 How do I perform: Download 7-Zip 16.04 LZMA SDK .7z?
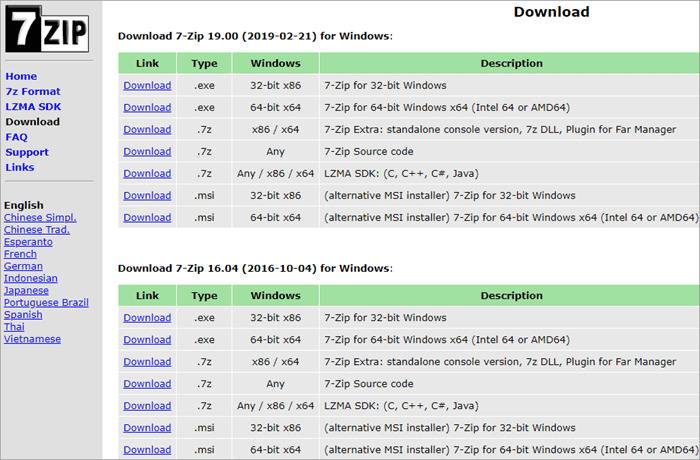pyautogui.click(x=147, y=406)
